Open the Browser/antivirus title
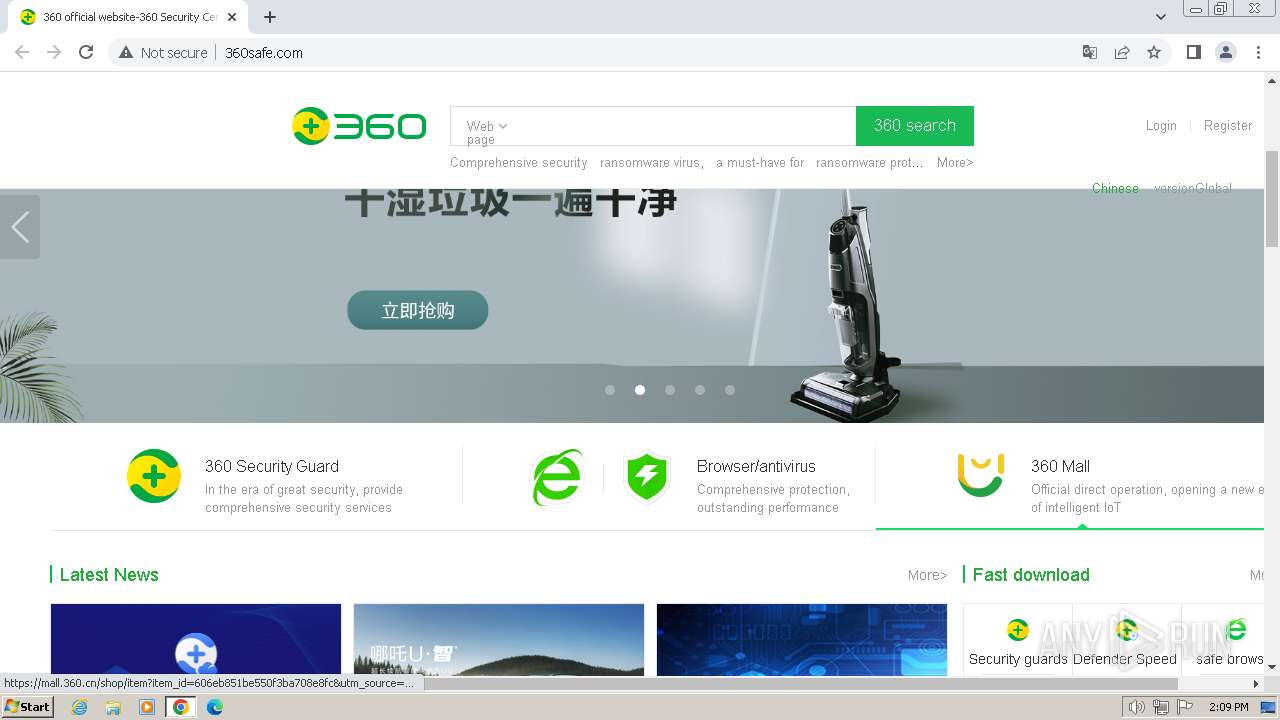Screen dimensions: 1280x720 [756, 466]
